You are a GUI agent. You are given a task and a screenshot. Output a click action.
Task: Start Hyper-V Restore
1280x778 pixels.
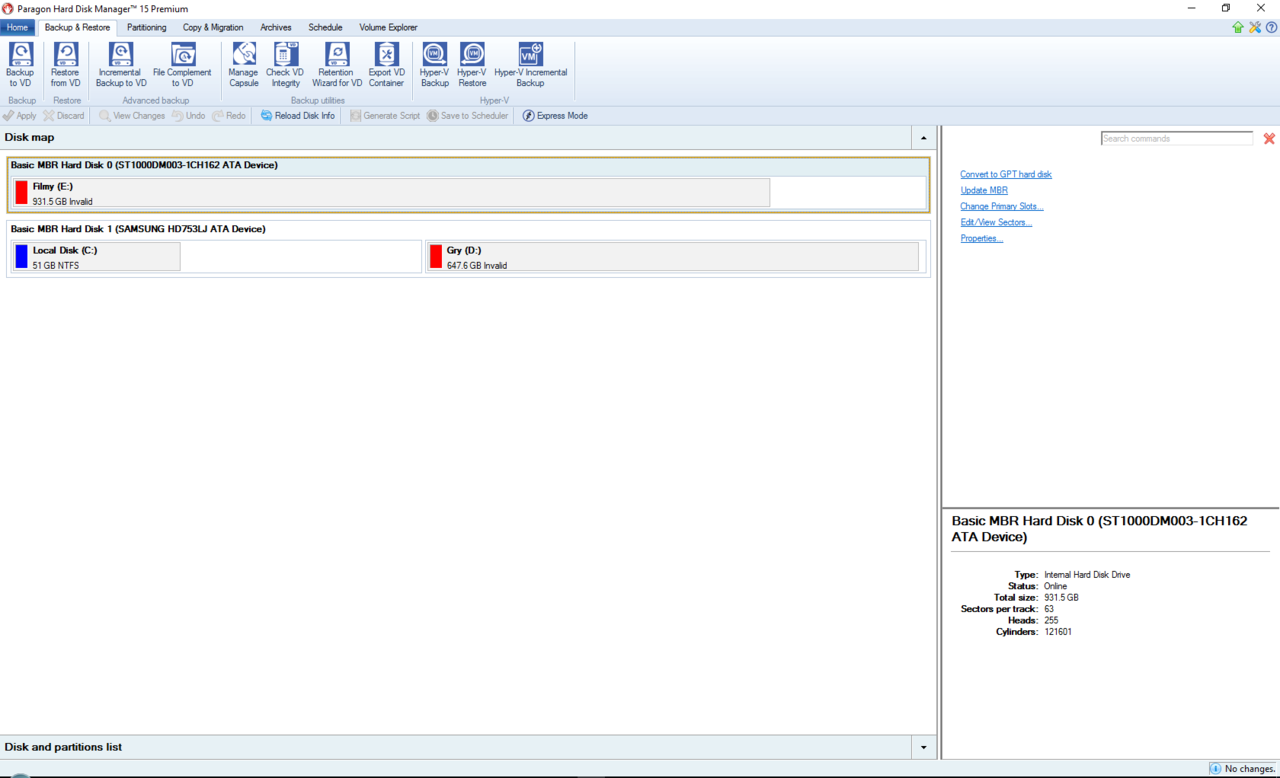(472, 65)
